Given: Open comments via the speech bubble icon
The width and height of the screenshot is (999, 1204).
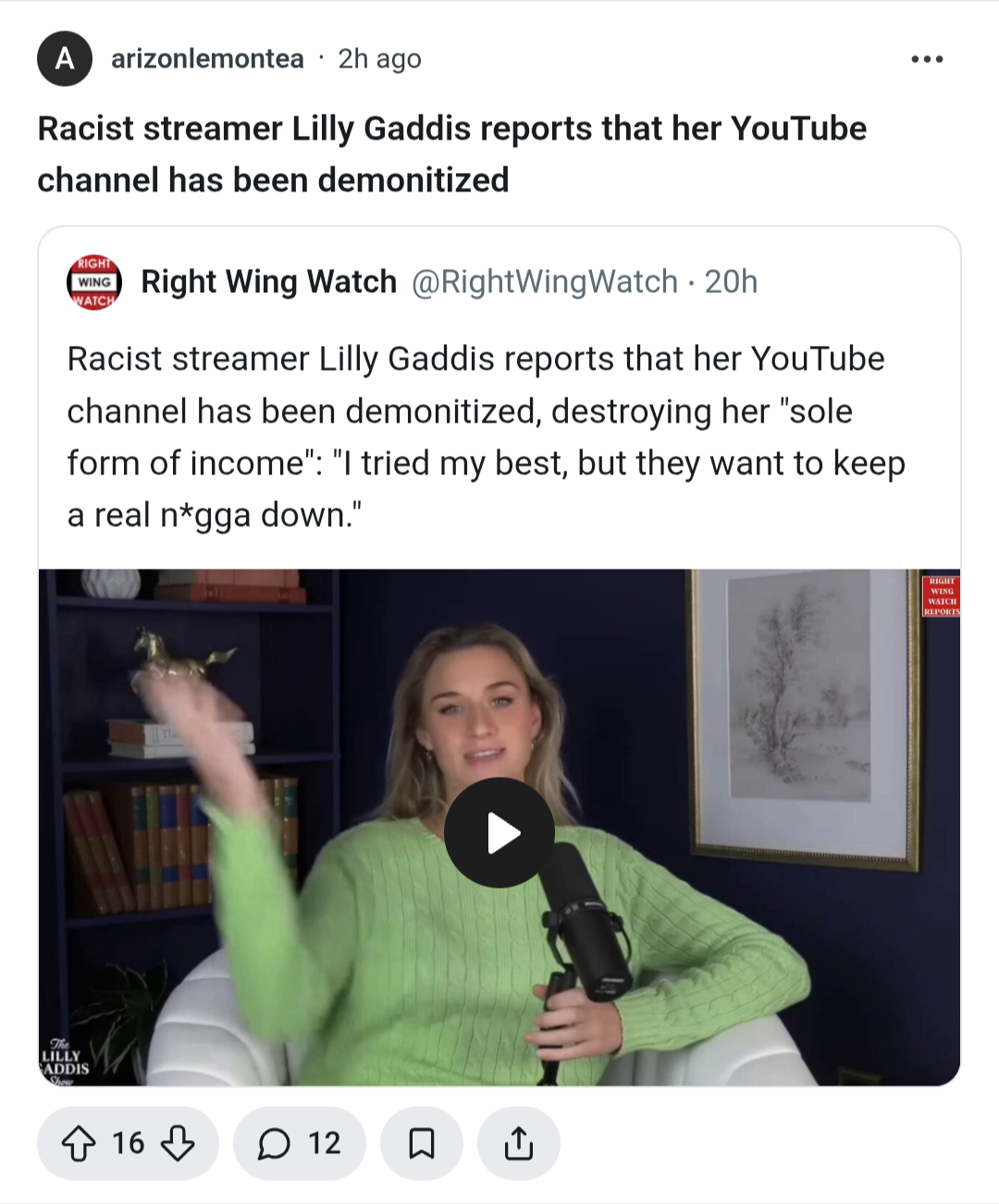Looking at the screenshot, I should coord(274,1144).
